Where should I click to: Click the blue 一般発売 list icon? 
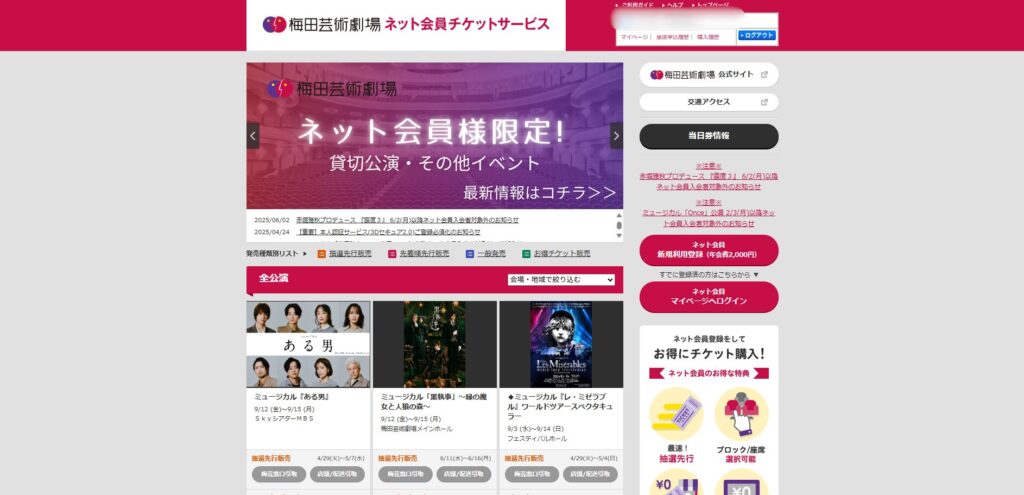(470, 253)
